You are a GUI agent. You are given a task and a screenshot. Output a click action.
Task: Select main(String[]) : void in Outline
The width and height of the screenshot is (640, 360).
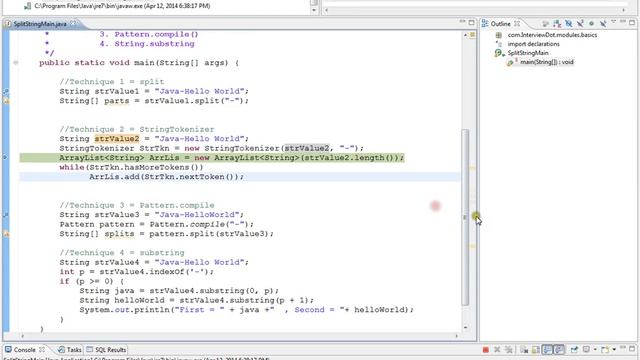[x=547, y=62]
